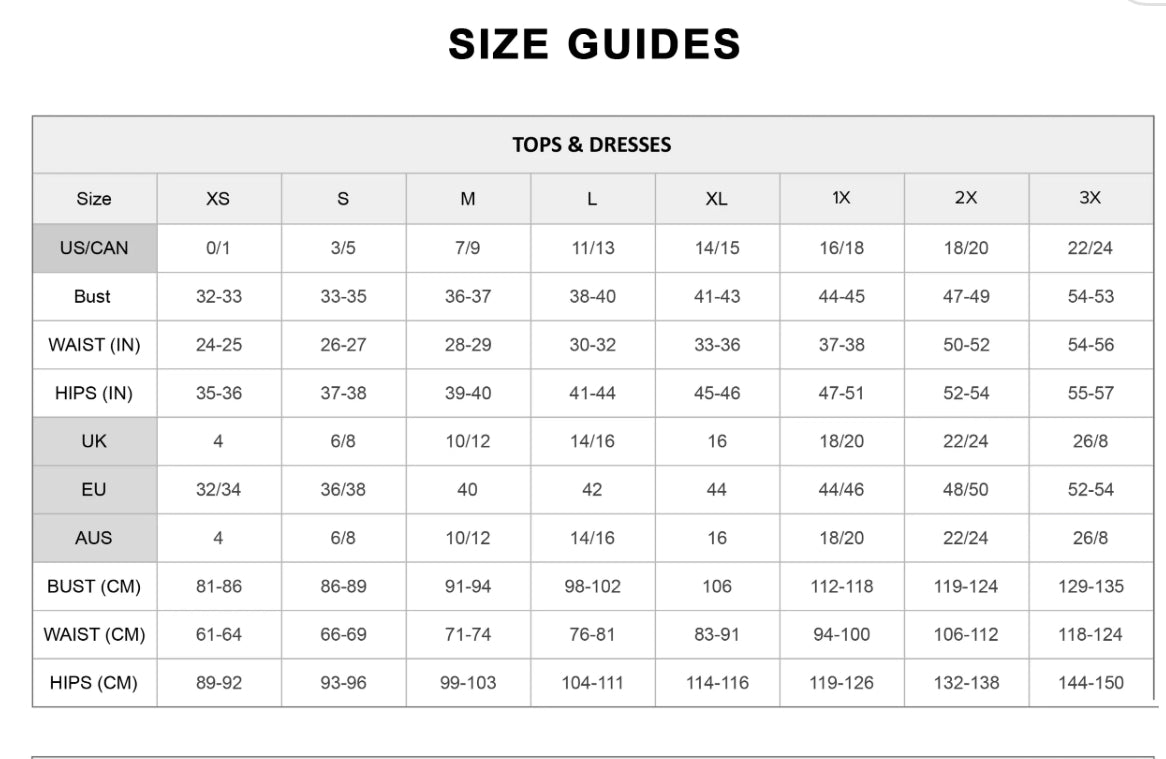The width and height of the screenshot is (1166, 759).
Task: Click the 3X size column header
Action: [x=1090, y=198]
